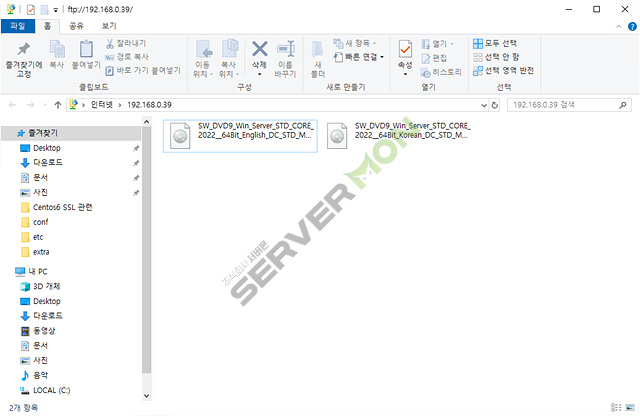Click 192.168.0.39 in address breadcrumb
This screenshot has height=416, width=640.
tap(149, 105)
